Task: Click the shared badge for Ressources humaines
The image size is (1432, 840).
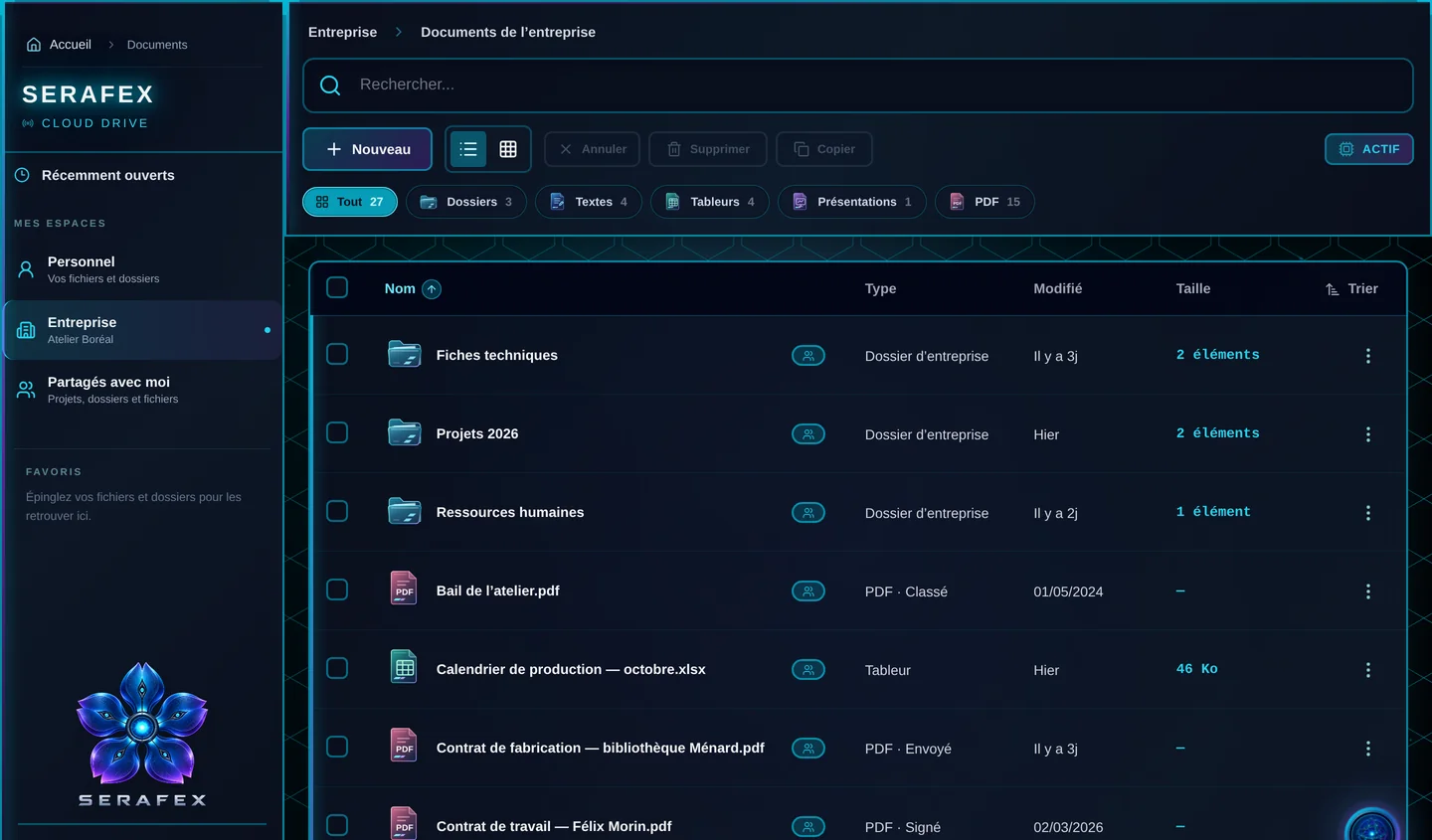Action: (808, 512)
